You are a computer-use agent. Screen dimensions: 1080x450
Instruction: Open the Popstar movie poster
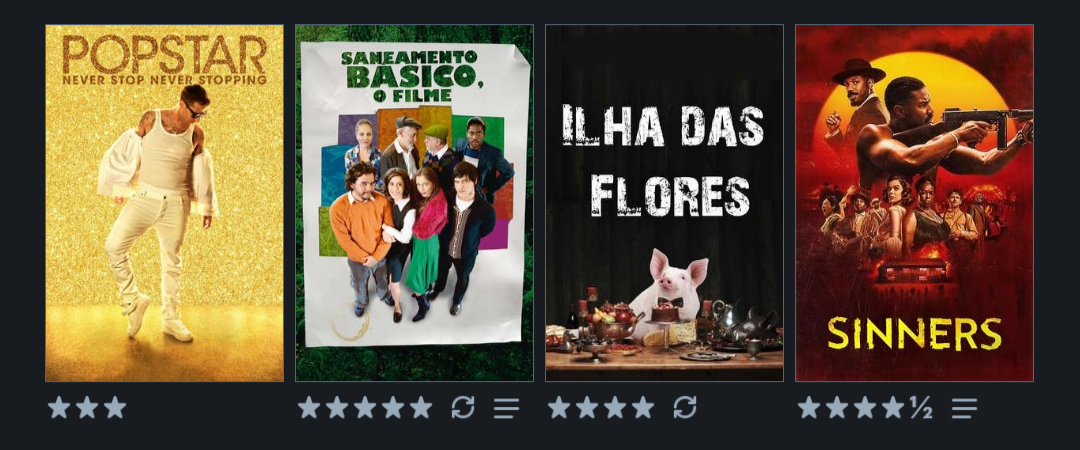pos(165,203)
